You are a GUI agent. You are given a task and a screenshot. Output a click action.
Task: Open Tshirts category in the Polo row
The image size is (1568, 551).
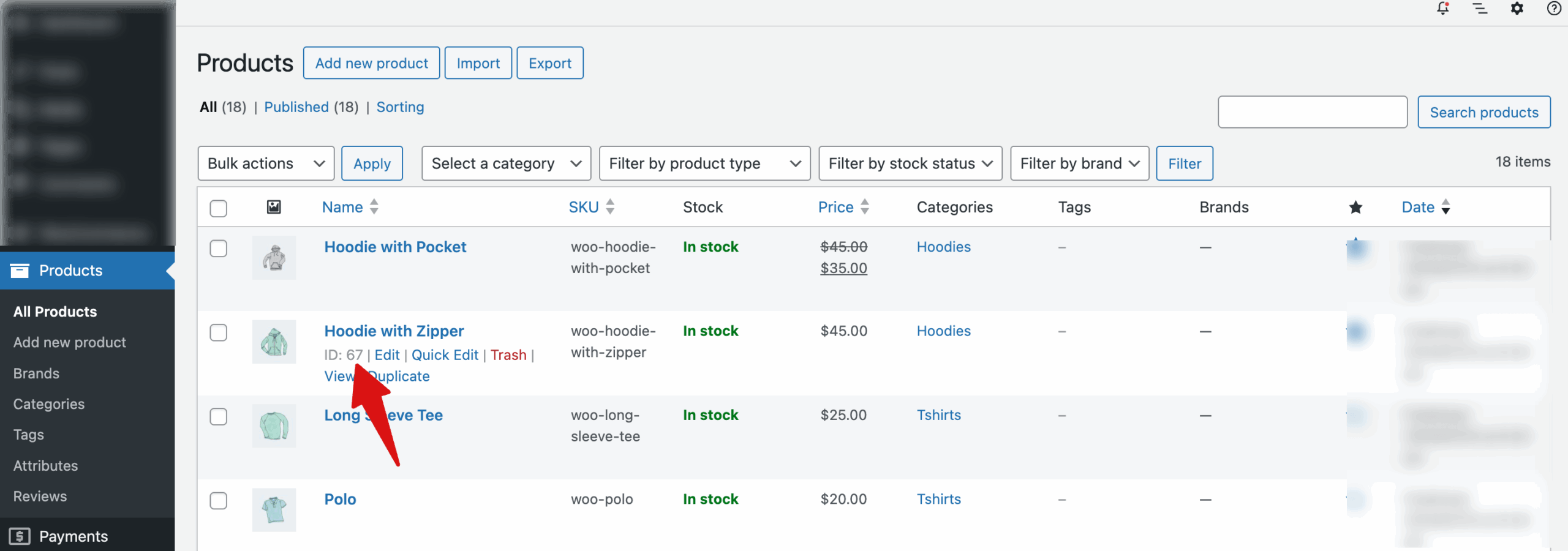(x=939, y=499)
